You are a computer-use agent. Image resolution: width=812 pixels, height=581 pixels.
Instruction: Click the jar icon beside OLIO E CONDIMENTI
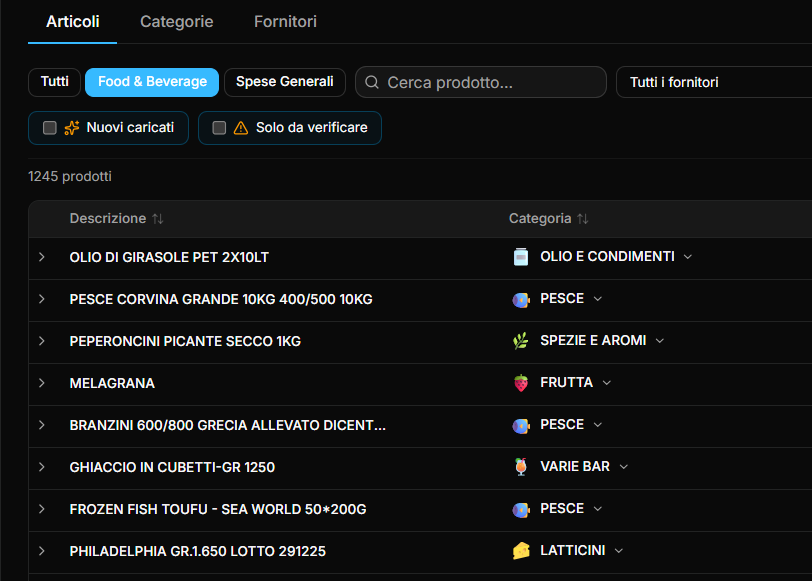coord(520,257)
